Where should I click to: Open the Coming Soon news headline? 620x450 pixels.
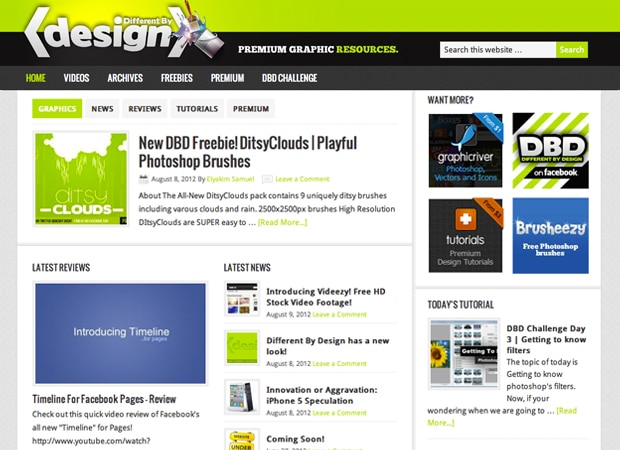click(295, 439)
